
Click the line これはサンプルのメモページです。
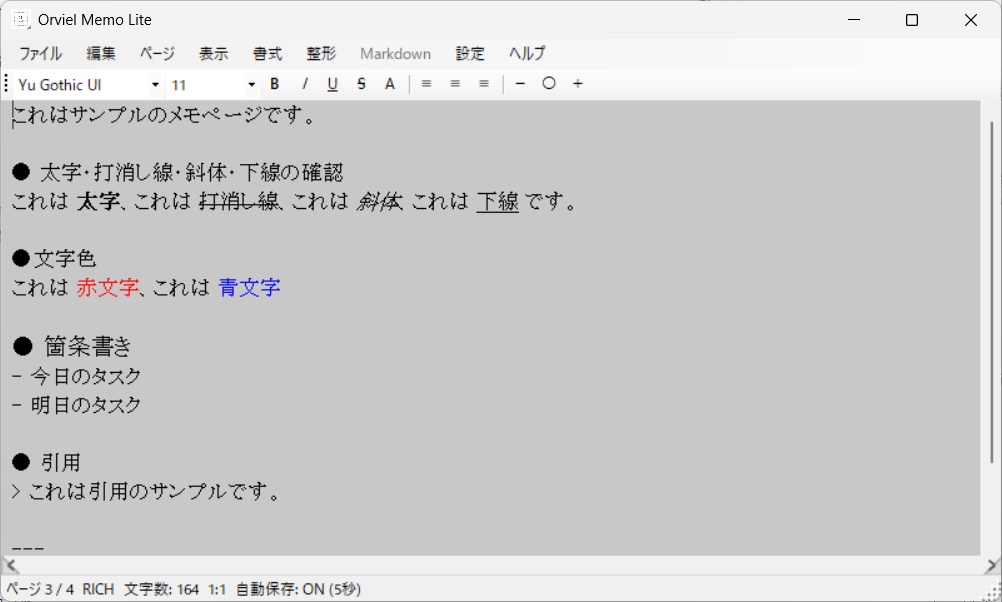(x=164, y=115)
